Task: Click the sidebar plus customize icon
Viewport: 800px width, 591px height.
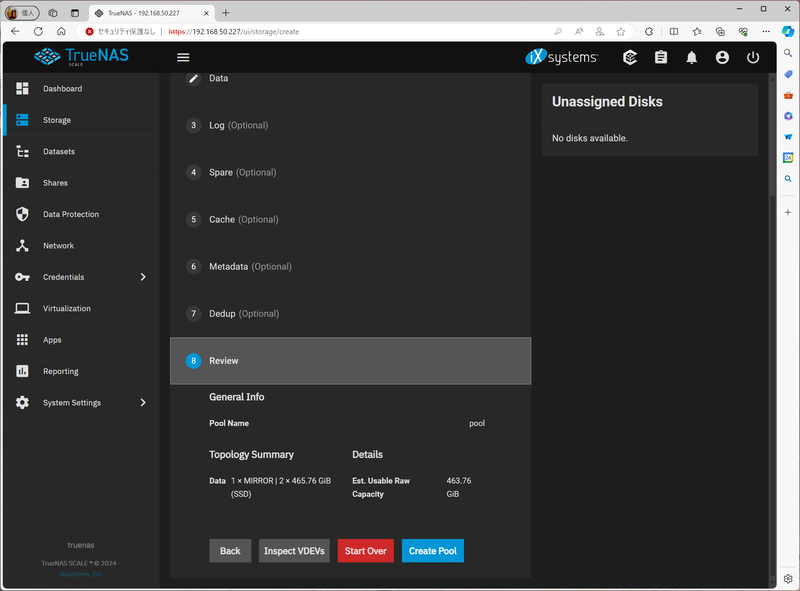Action: (788, 212)
